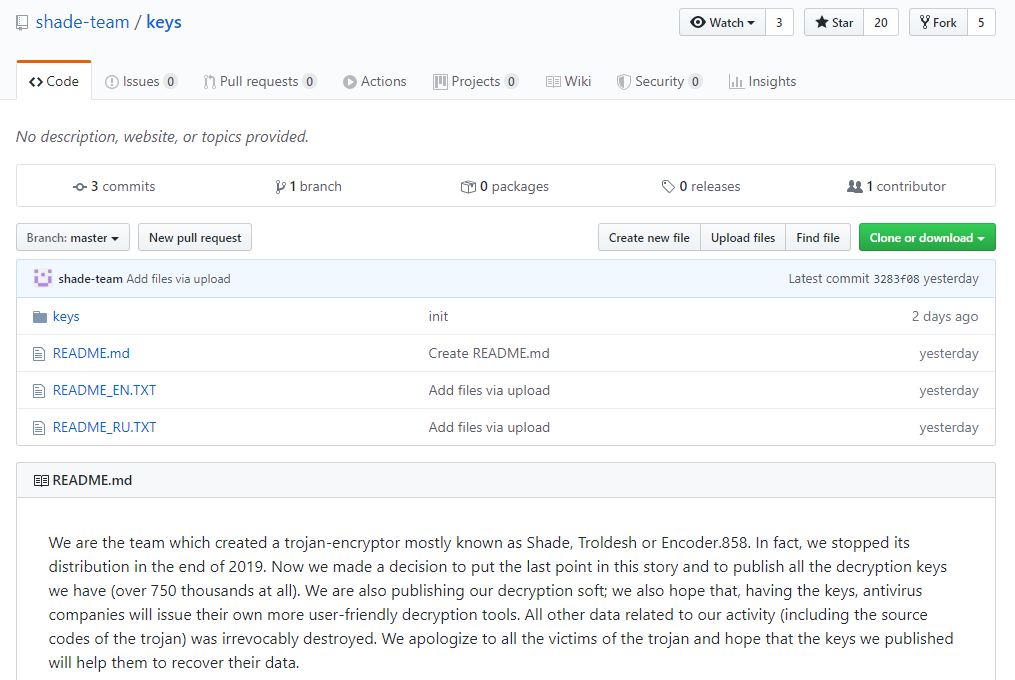Open latest commit hash 3283f08
The height and width of the screenshot is (680, 1015).
tap(896, 279)
